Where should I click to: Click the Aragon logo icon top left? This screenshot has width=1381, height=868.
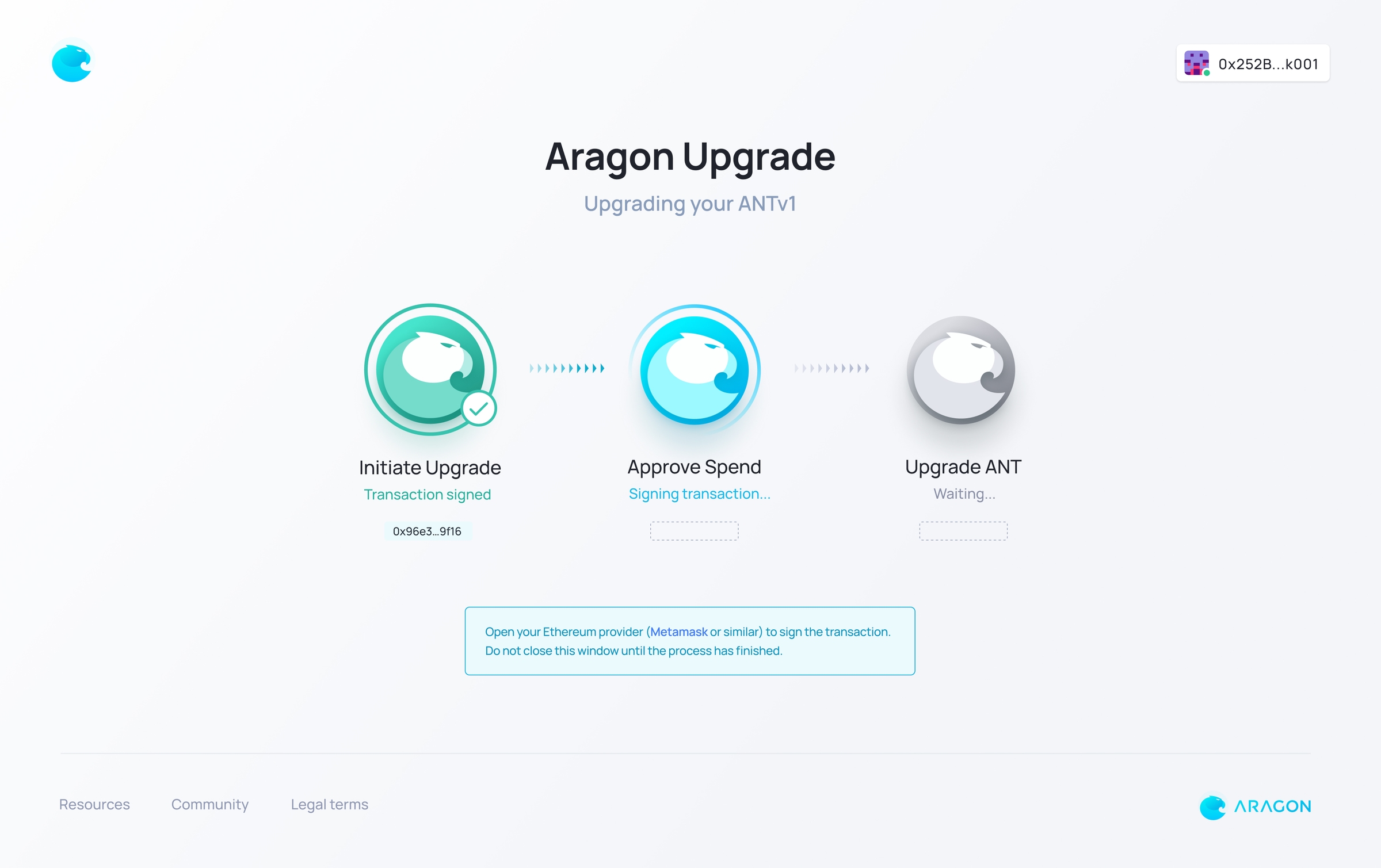(70, 63)
